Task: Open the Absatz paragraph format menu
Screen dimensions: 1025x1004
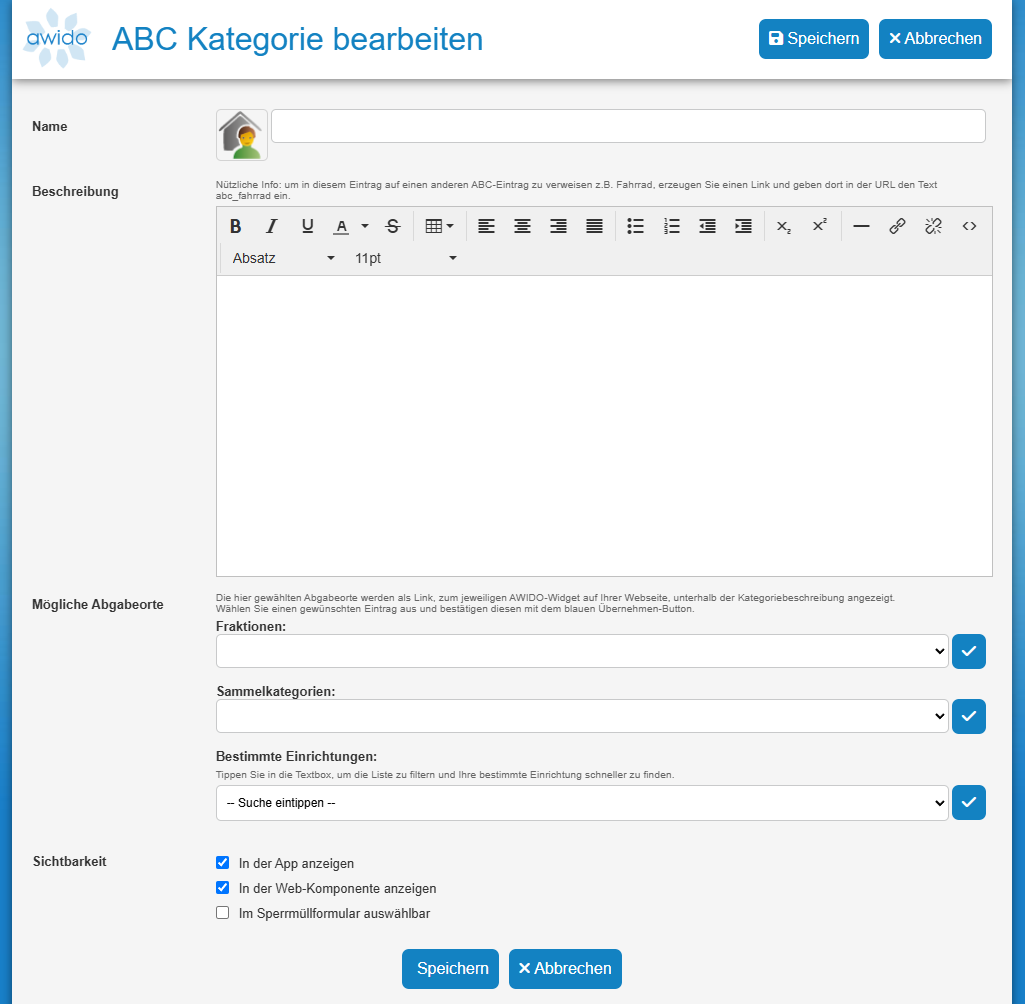Action: [283, 258]
